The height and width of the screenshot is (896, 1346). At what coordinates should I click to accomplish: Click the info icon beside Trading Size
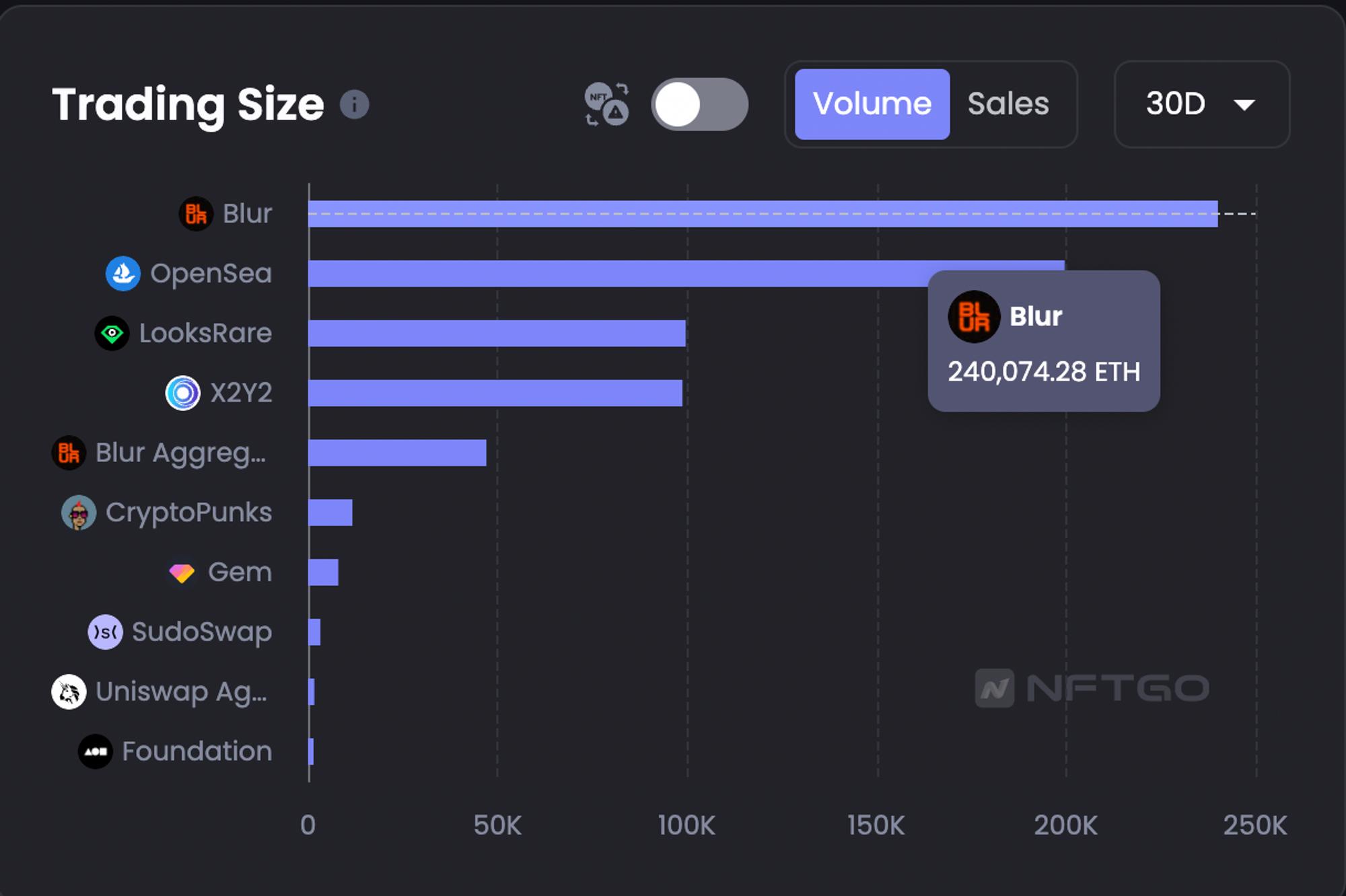tap(354, 104)
